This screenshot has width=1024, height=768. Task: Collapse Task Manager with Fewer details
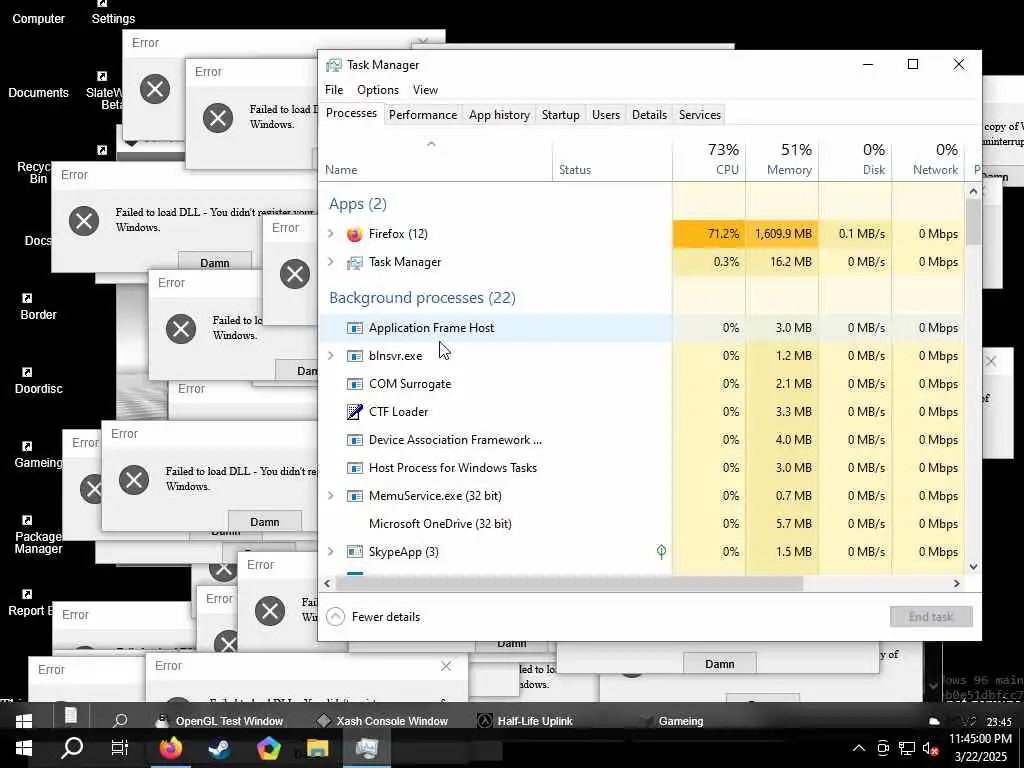click(373, 616)
